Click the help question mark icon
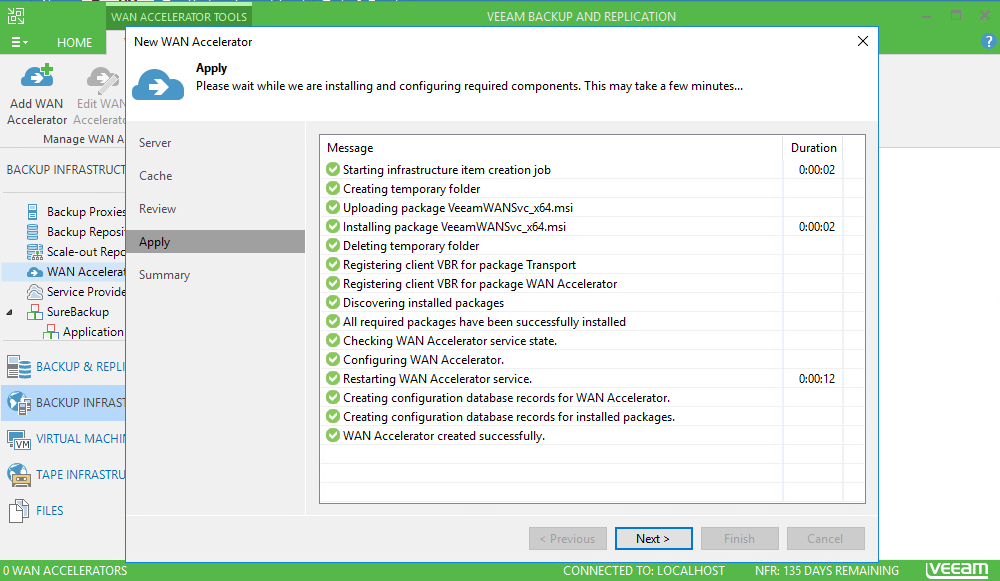Viewport: 1000px width, 581px height. point(988,42)
